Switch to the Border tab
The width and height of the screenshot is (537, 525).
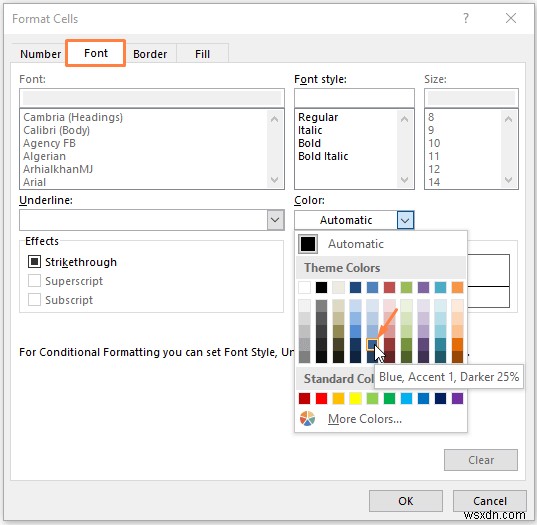point(150,54)
